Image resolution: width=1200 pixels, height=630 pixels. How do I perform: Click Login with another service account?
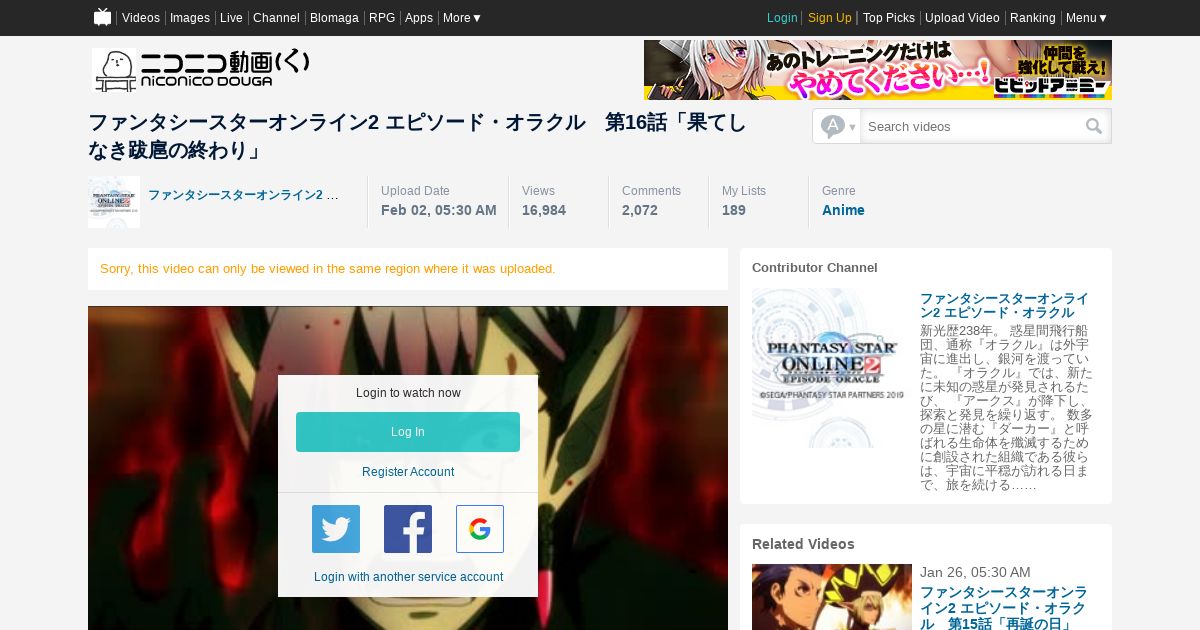click(x=408, y=577)
